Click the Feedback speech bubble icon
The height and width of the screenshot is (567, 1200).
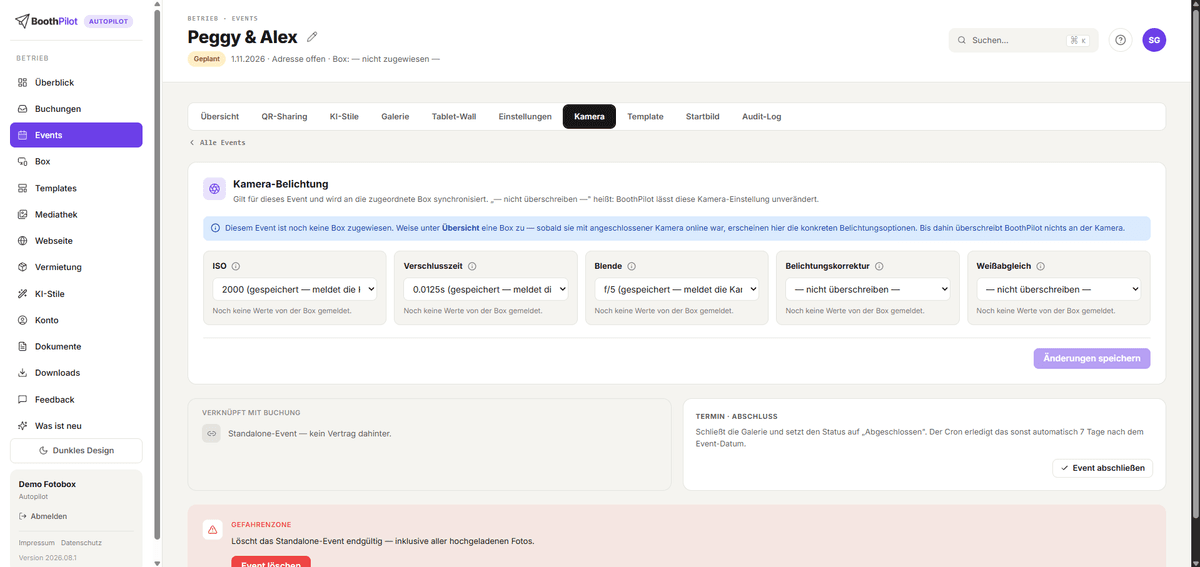click(23, 399)
